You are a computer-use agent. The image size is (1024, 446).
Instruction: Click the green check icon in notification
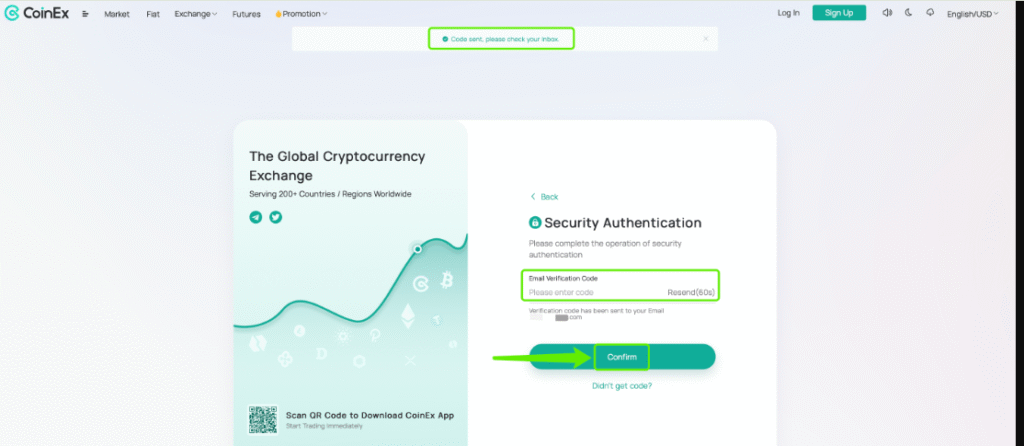click(x=445, y=39)
